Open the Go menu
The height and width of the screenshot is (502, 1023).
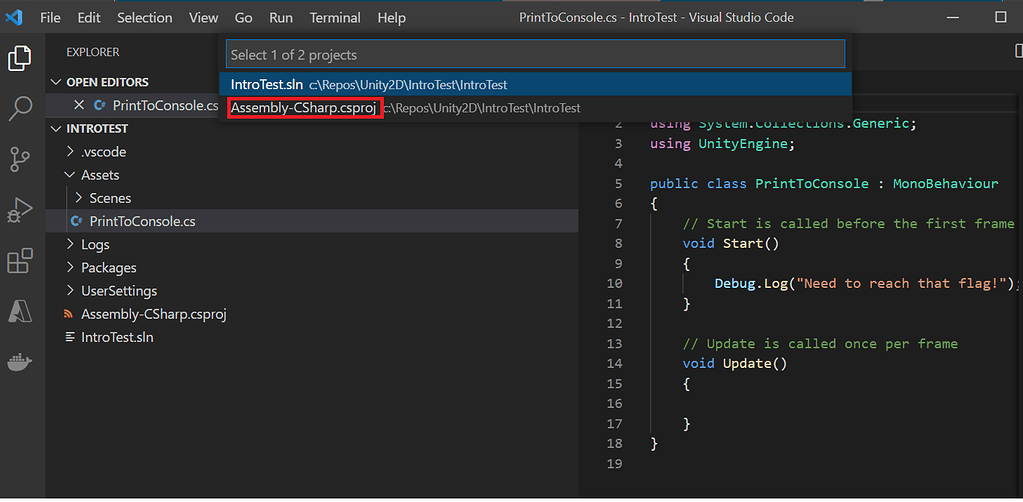(x=243, y=18)
